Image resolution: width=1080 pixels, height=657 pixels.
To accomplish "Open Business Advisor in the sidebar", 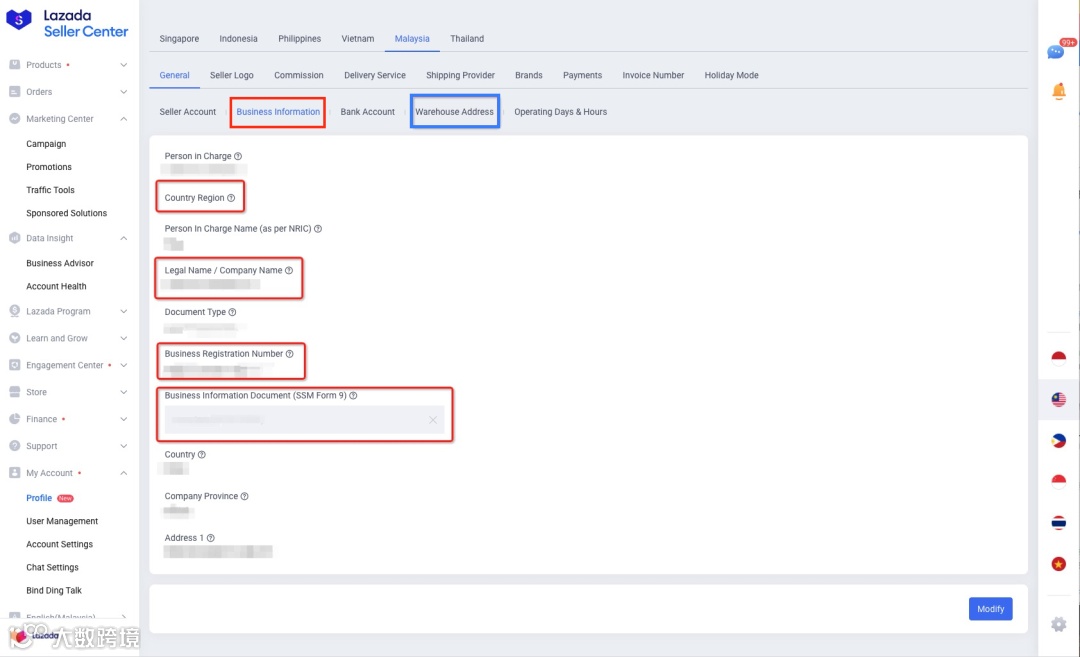I will [60, 263].
